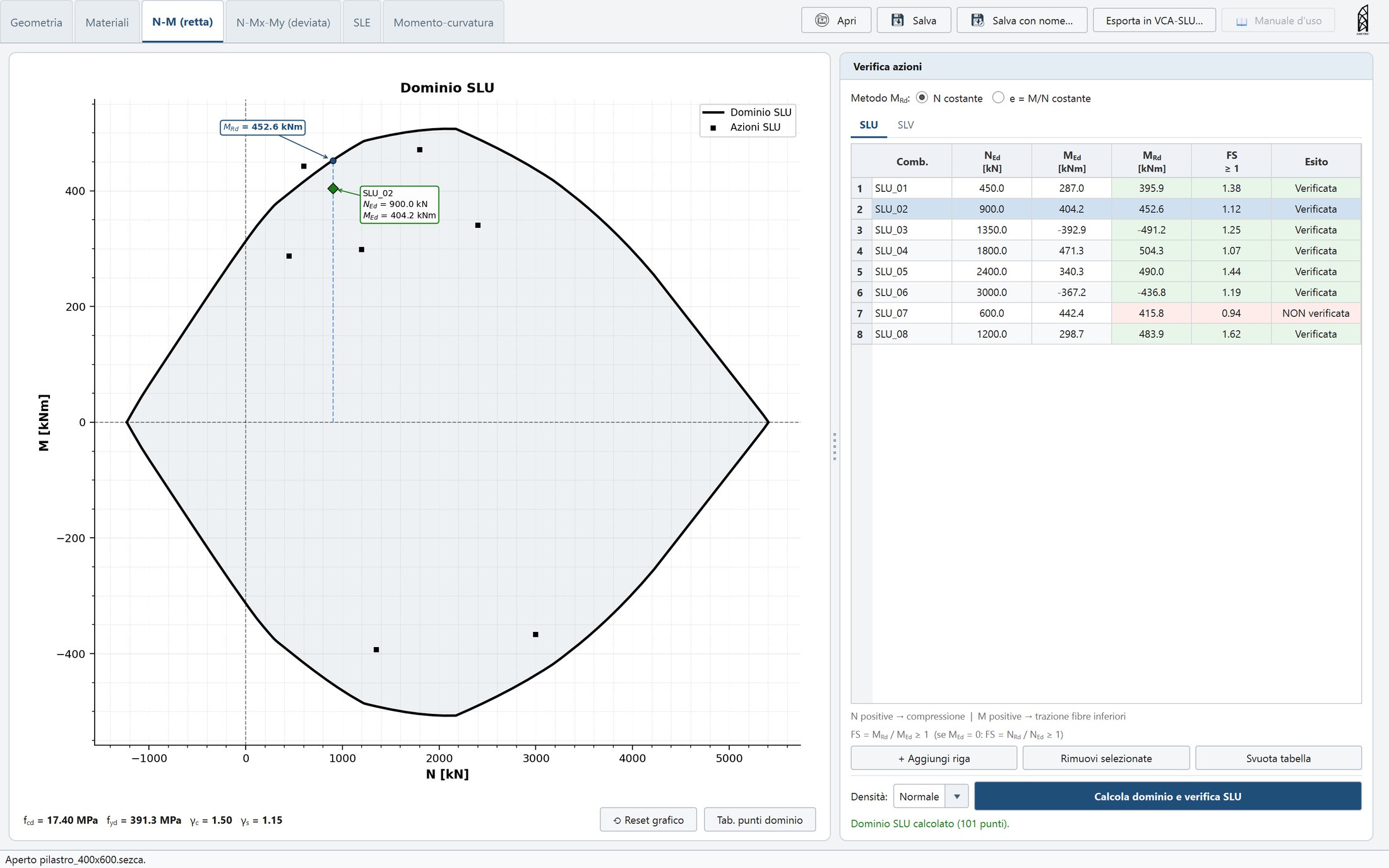The width and height of the screenshot is (1389, 868).
Task: Click the 1.19 FS cell of SLU_06
Action: point(1231,292)
